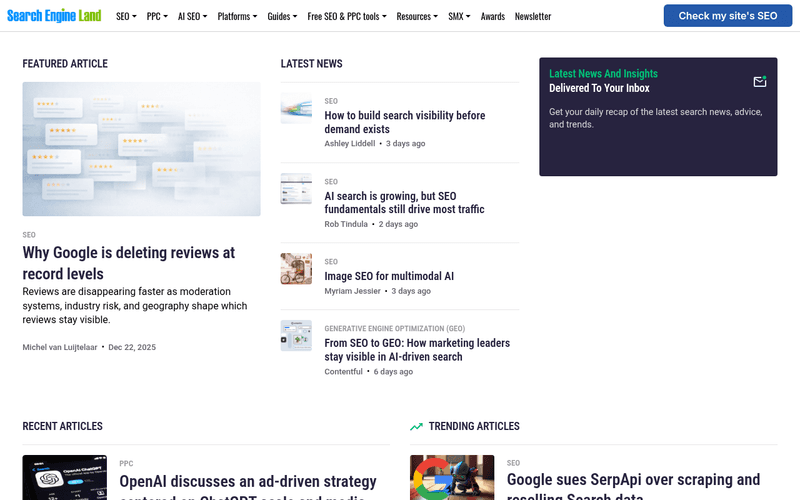The width and height of the screenshot is (800, 500).
Task: Open the Newsletter nav link
Action: point(533,16)
